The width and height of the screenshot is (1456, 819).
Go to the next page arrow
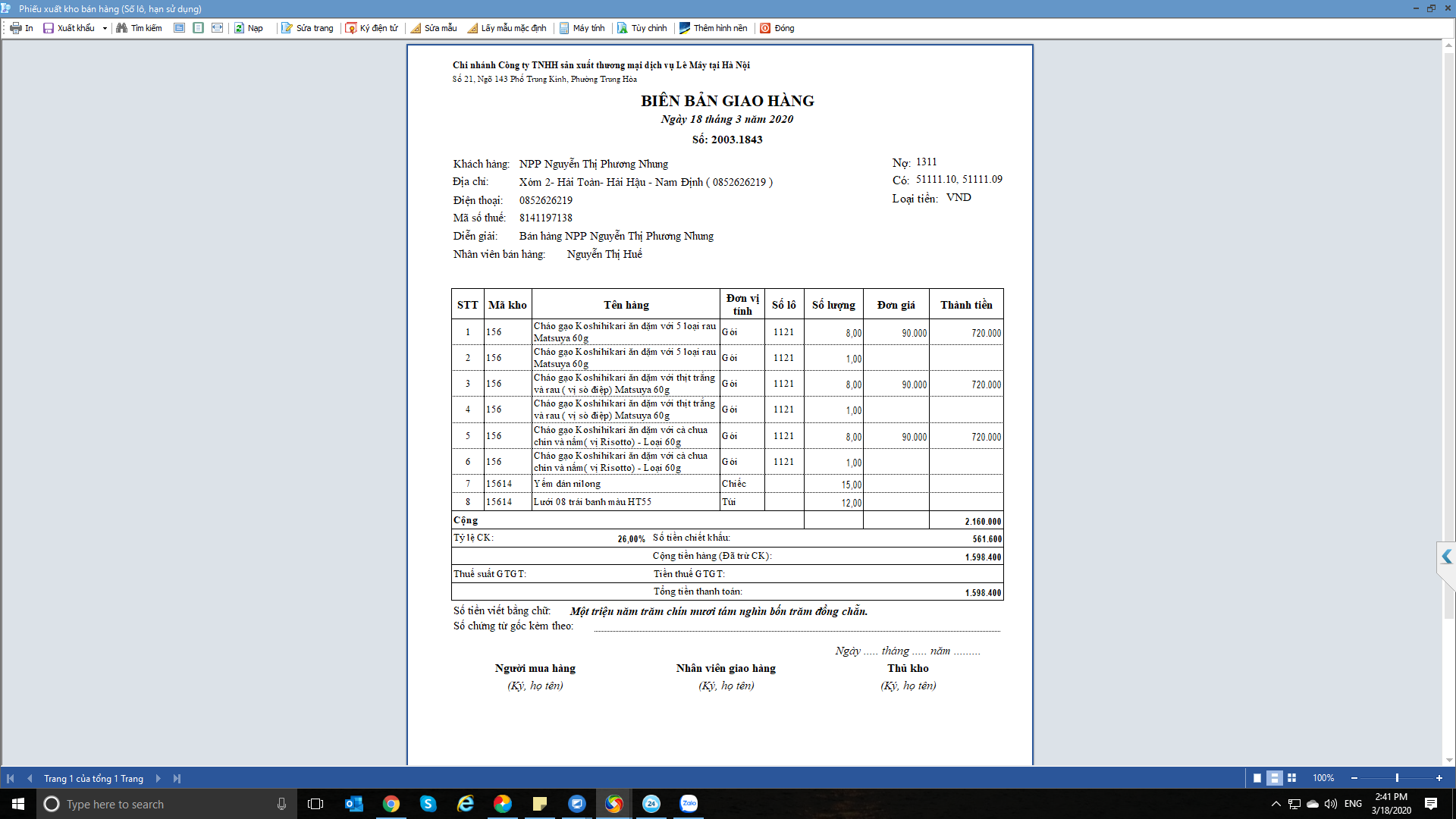[x=158, y=778]
